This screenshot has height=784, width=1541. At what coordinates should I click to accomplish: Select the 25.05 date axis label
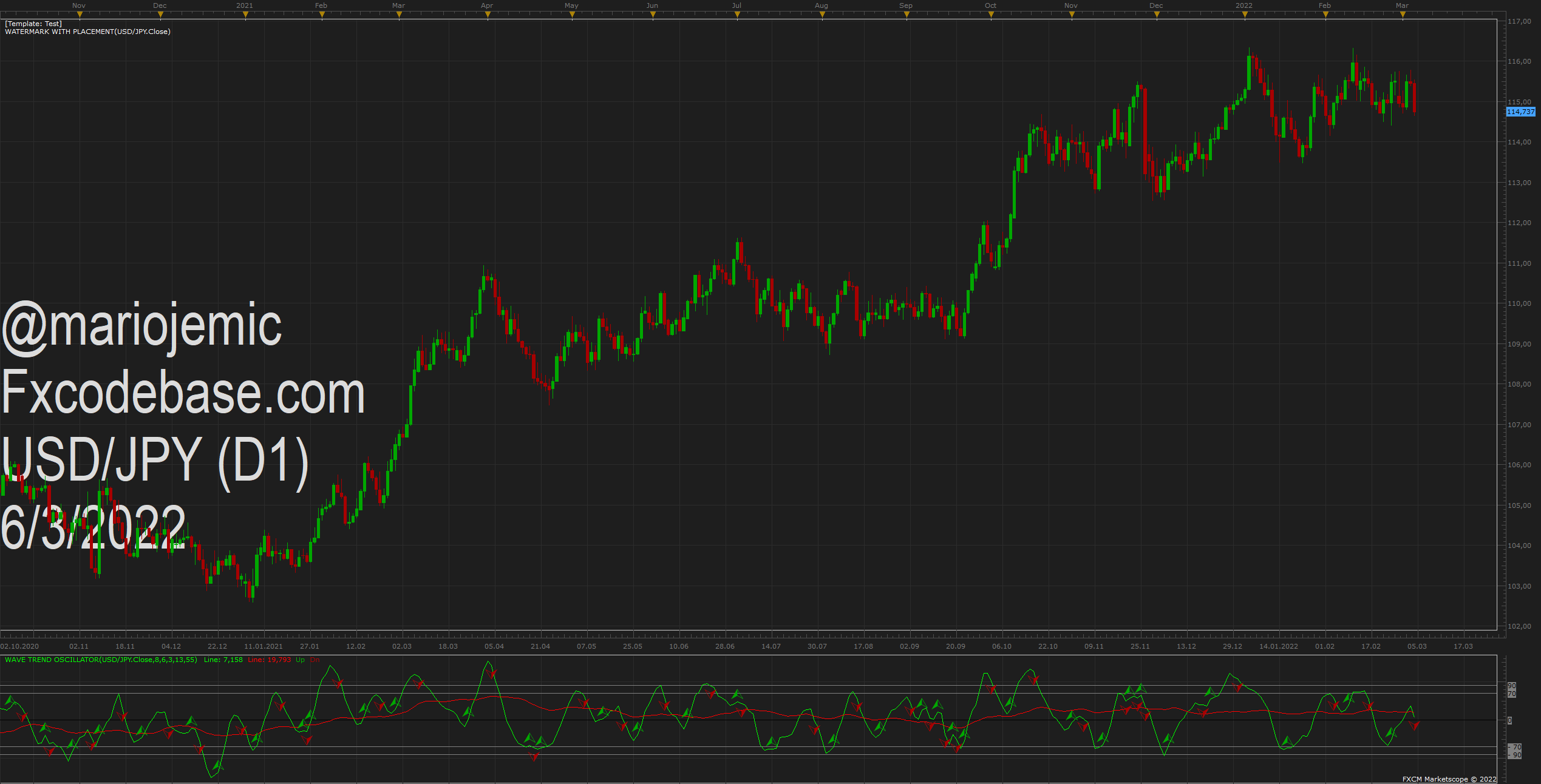point(633,646)
